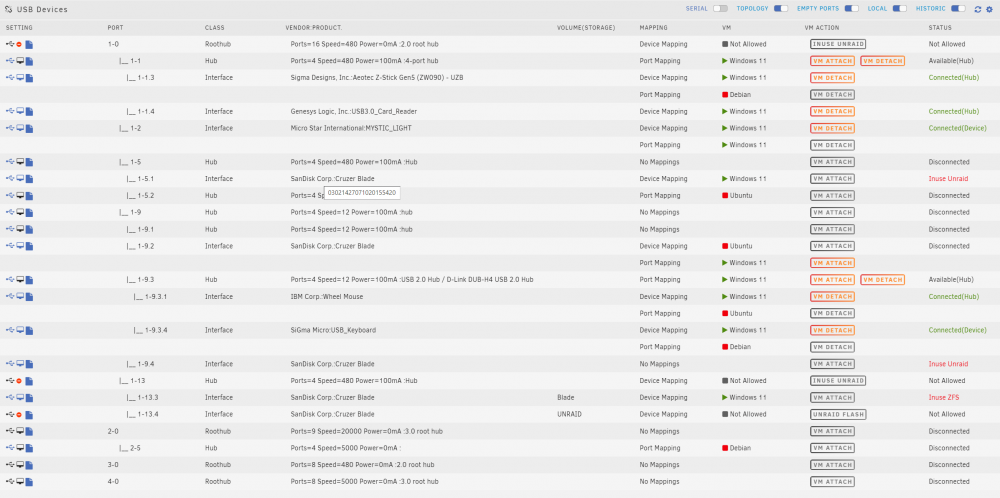Click the USB symbol icon in row 1-5.2
Viewport: 1000px width, 498px height.
10,196
